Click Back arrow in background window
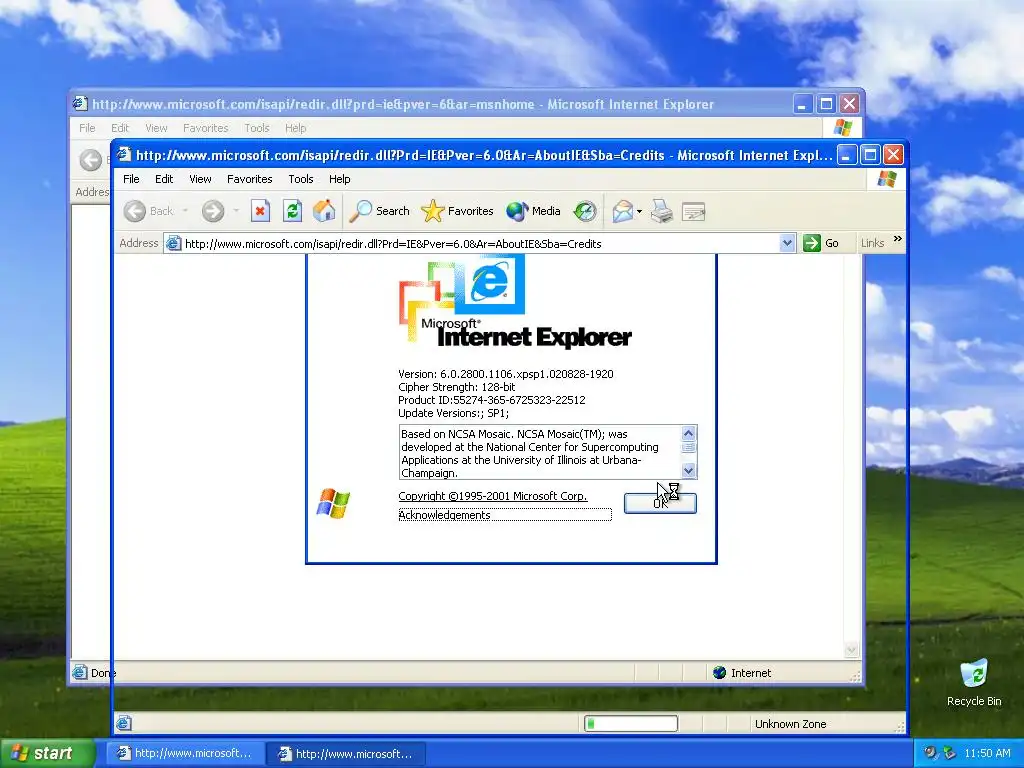1024x768 pixels. click(x=91, y=160)
